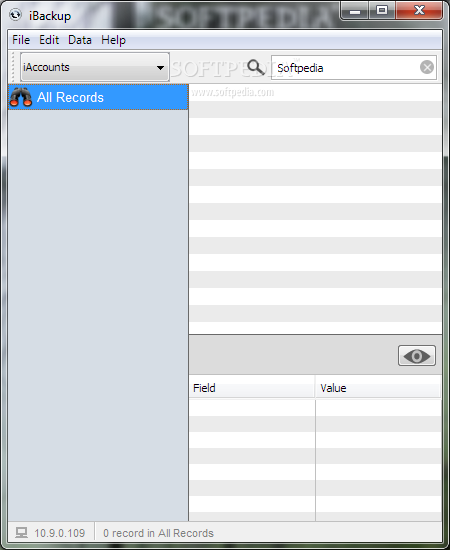Expand the iAccounts dropdown
450x550 pixels.
point(95,67)
